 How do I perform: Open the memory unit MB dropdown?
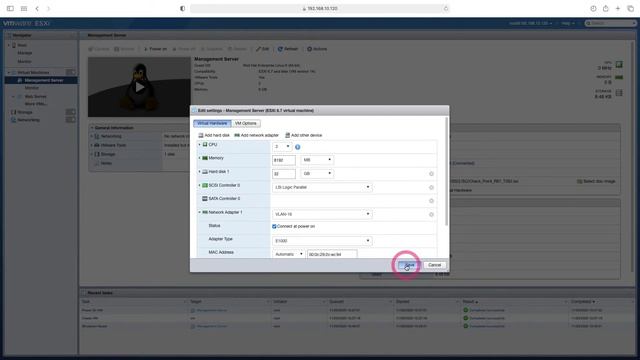point(317,160)
